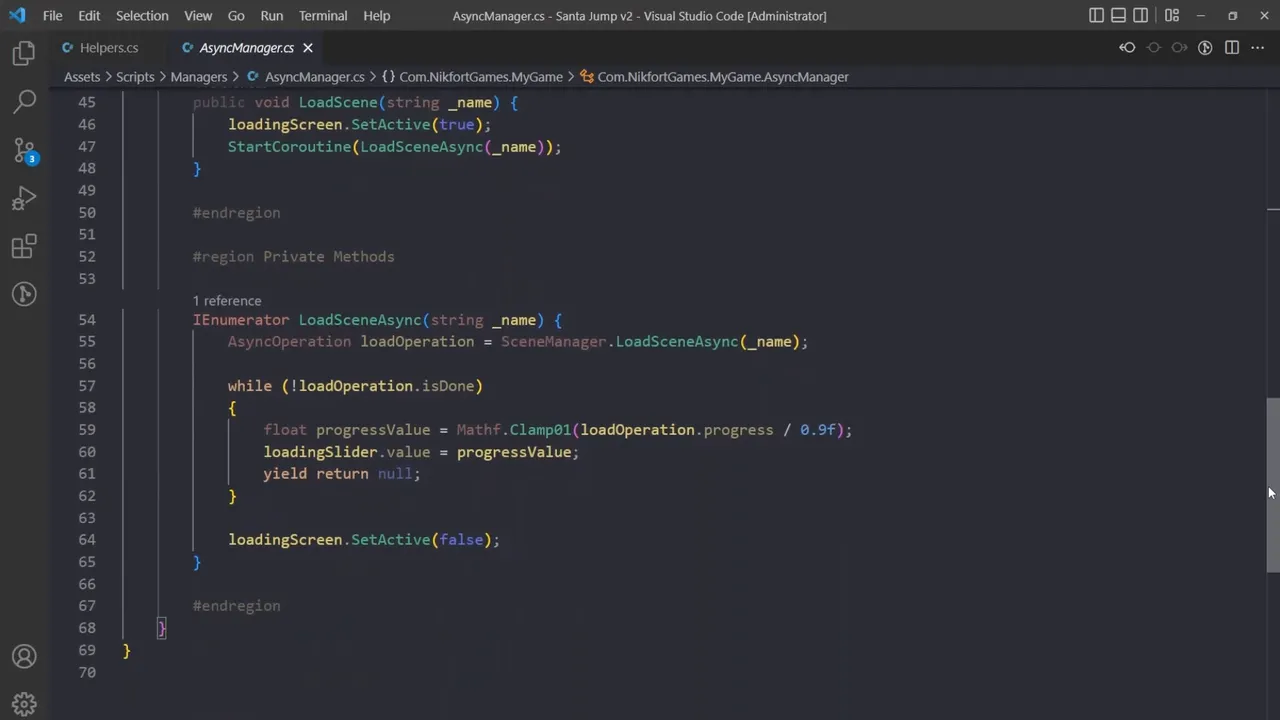Expand the Managers breadcrumb
The width and height of the screenshot is (1280, 720).
pos(199,77)
